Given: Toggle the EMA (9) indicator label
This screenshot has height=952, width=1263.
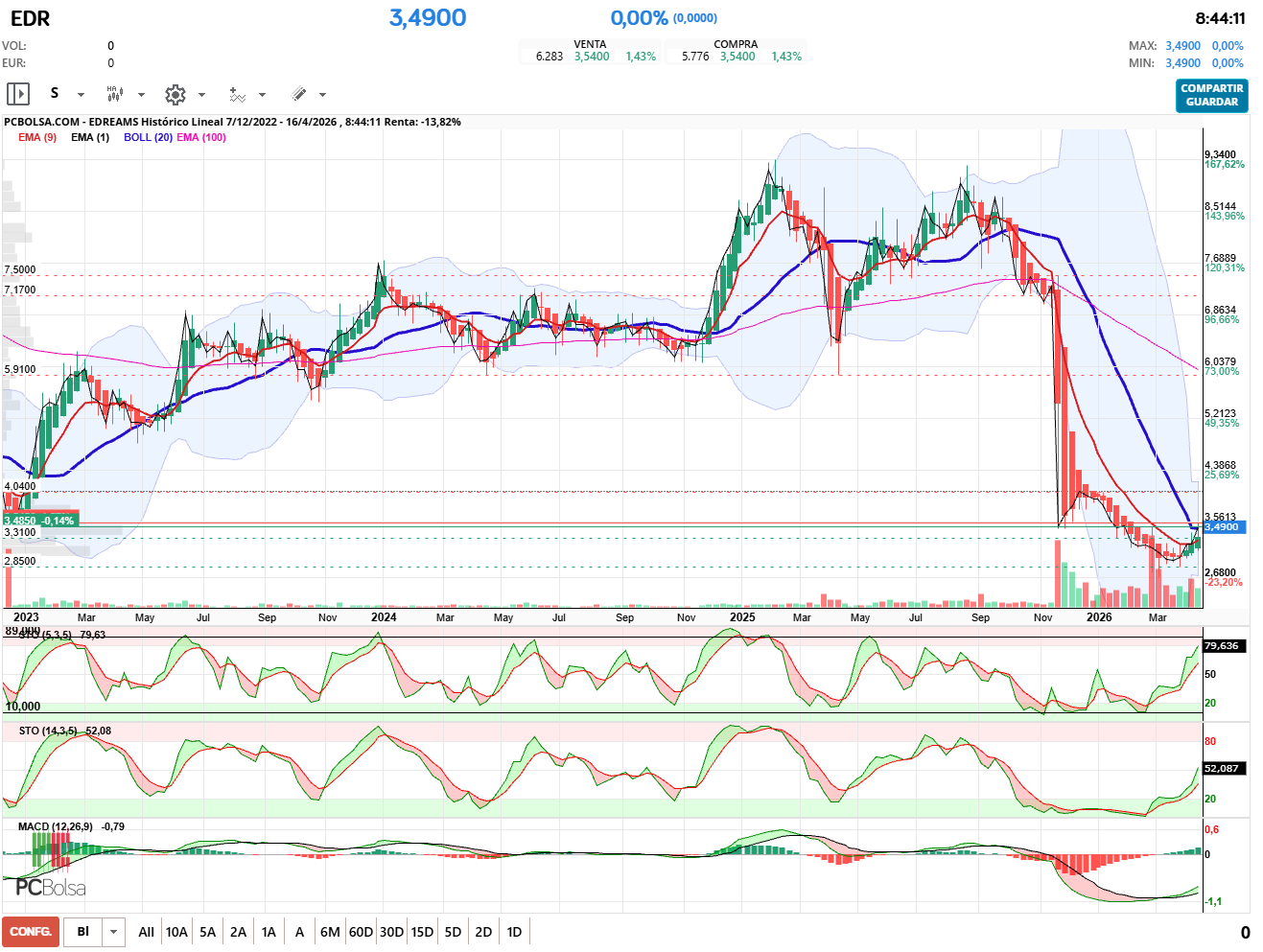Looking at the screenshot, I should click(37, 137).
